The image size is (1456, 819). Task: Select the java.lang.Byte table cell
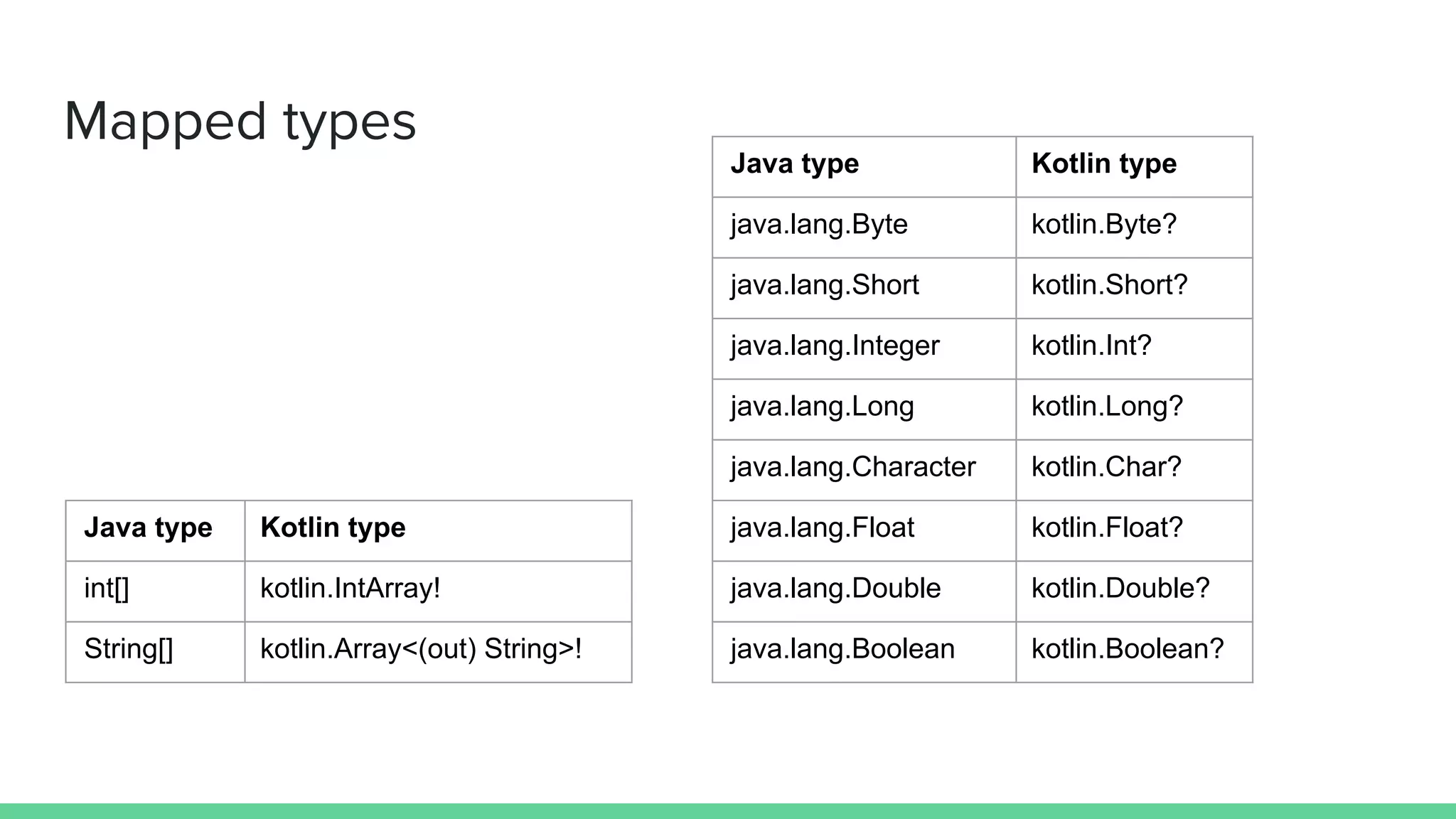819,225
